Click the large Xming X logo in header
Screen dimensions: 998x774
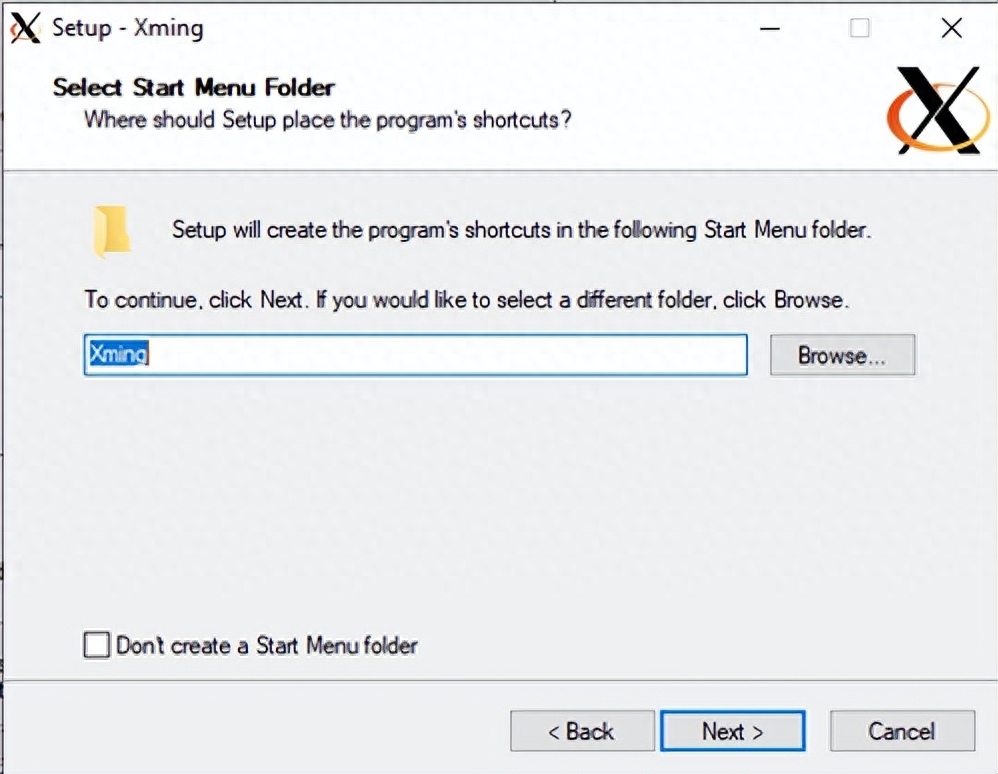pos(939,110)
